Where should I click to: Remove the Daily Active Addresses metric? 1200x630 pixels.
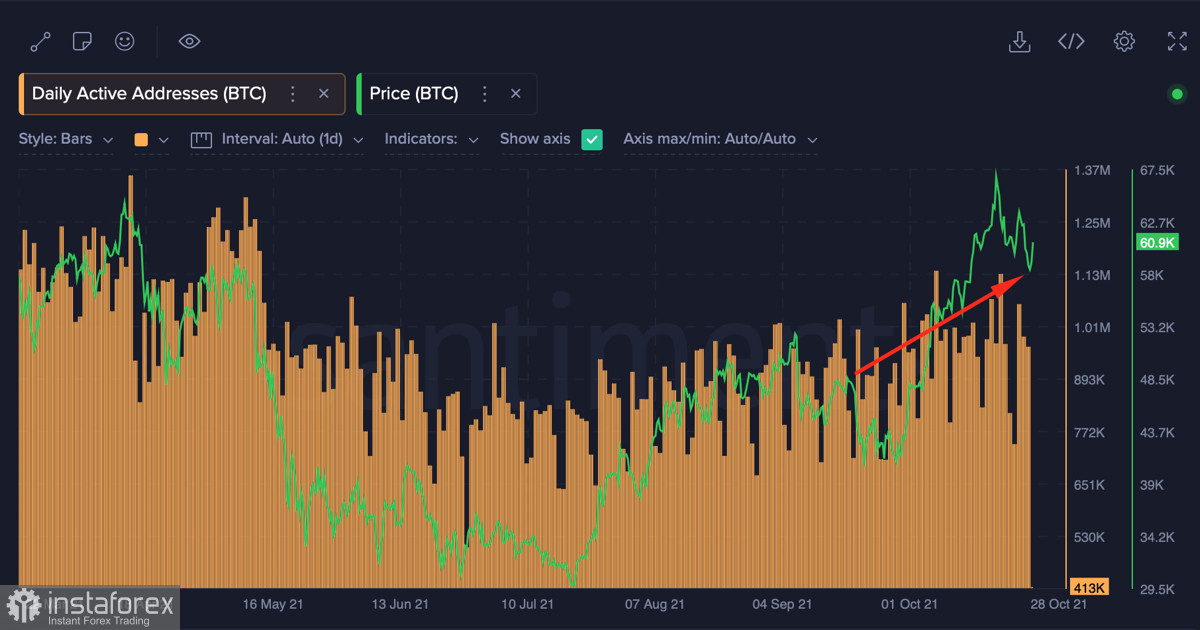coord(324,94)
